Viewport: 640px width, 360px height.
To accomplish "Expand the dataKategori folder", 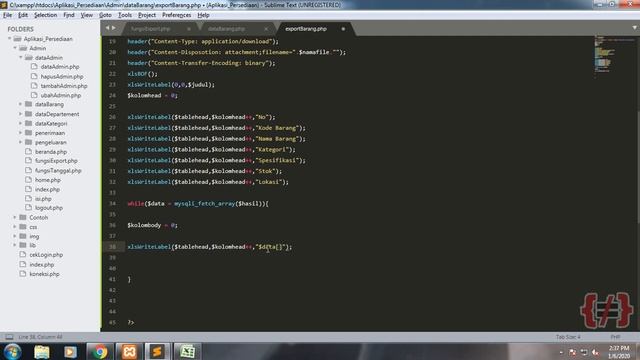I will (20, 123).
